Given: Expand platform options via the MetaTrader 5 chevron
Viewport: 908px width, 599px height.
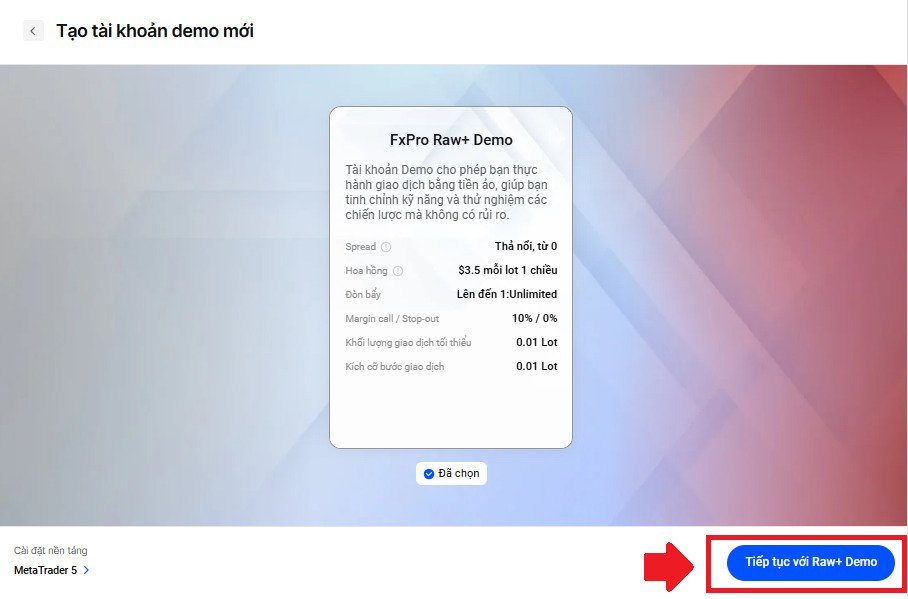Looking at the screenshot, I should point(87,570).
